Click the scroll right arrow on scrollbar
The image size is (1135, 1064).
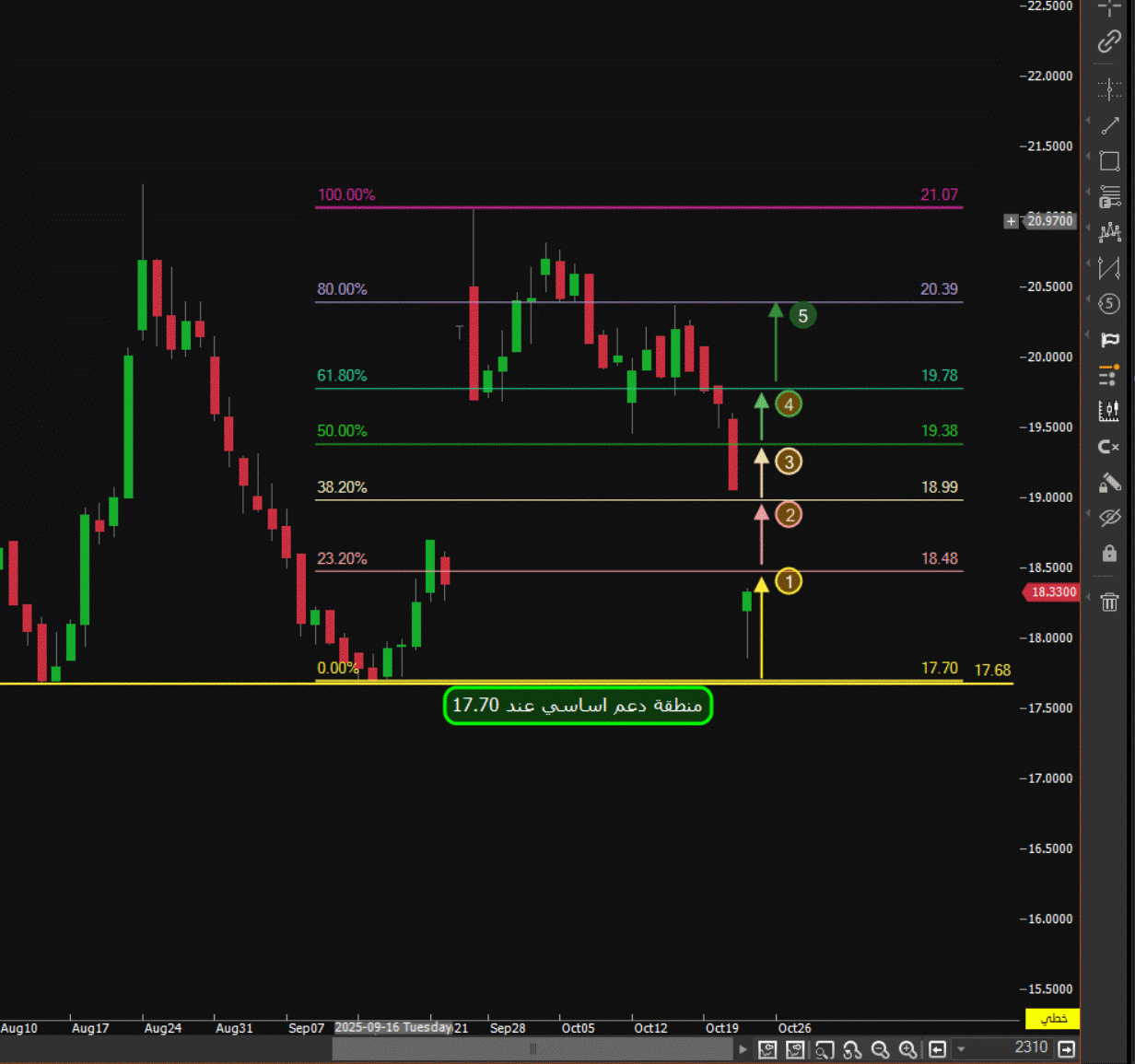click(743, 1049)
